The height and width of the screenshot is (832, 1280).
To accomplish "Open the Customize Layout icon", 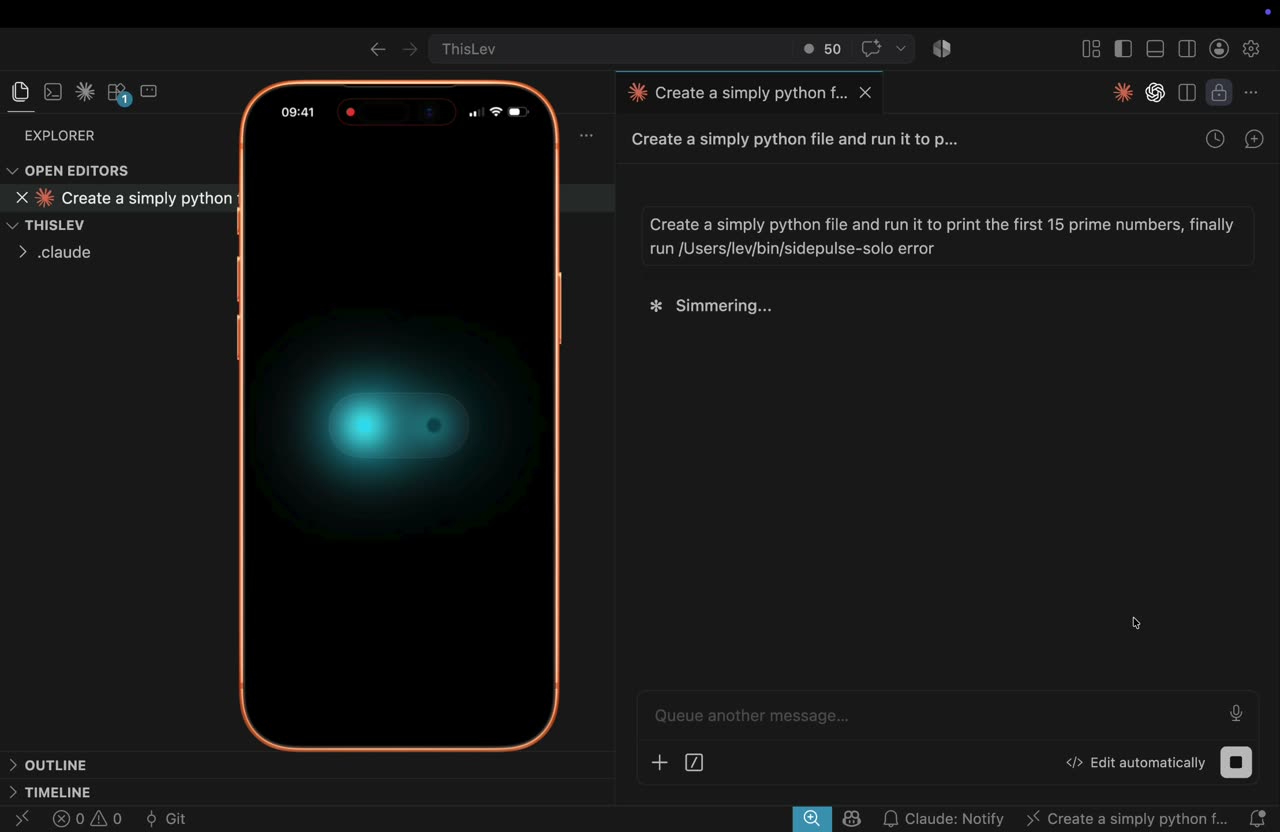I will click(1091, 49).
